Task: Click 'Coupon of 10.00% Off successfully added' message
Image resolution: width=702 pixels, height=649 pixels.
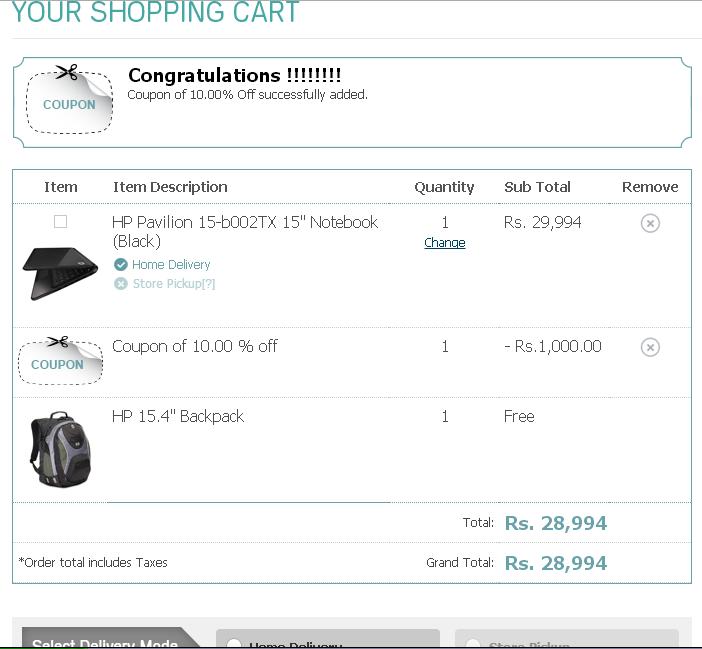Action: tap(248, 95)
